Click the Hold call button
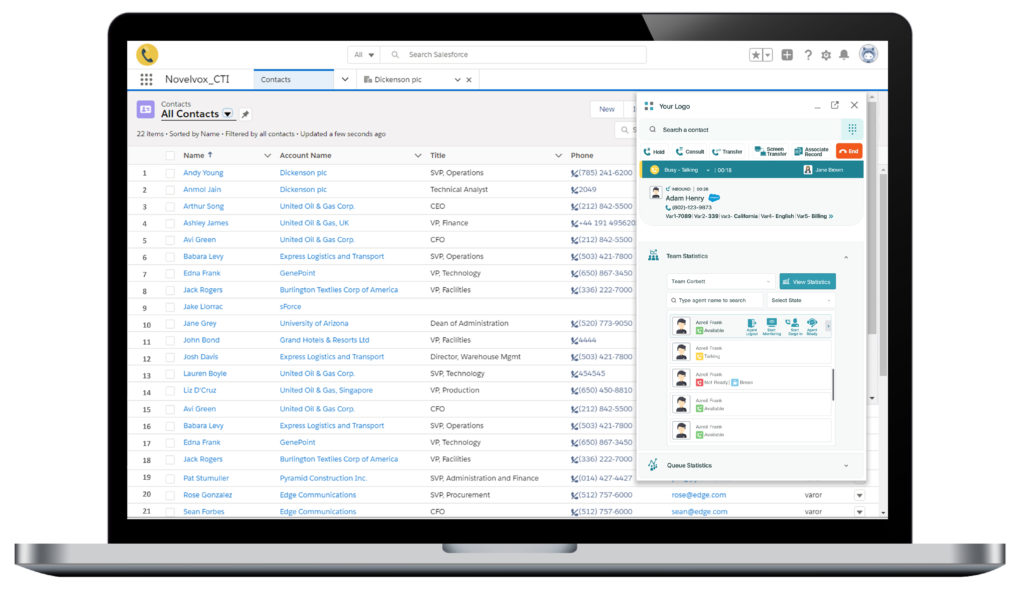This screenshot has width=1024, height=598. [654, 151]
